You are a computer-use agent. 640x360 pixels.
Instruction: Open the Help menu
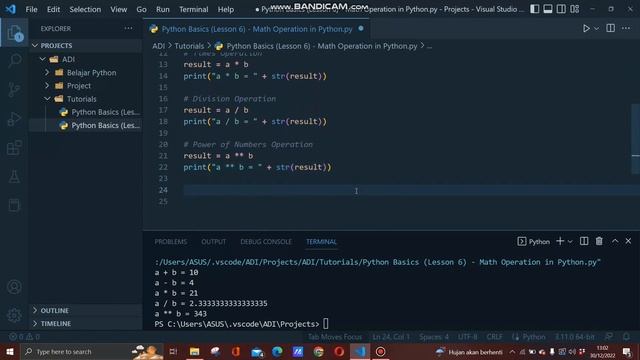coord(226,9)
